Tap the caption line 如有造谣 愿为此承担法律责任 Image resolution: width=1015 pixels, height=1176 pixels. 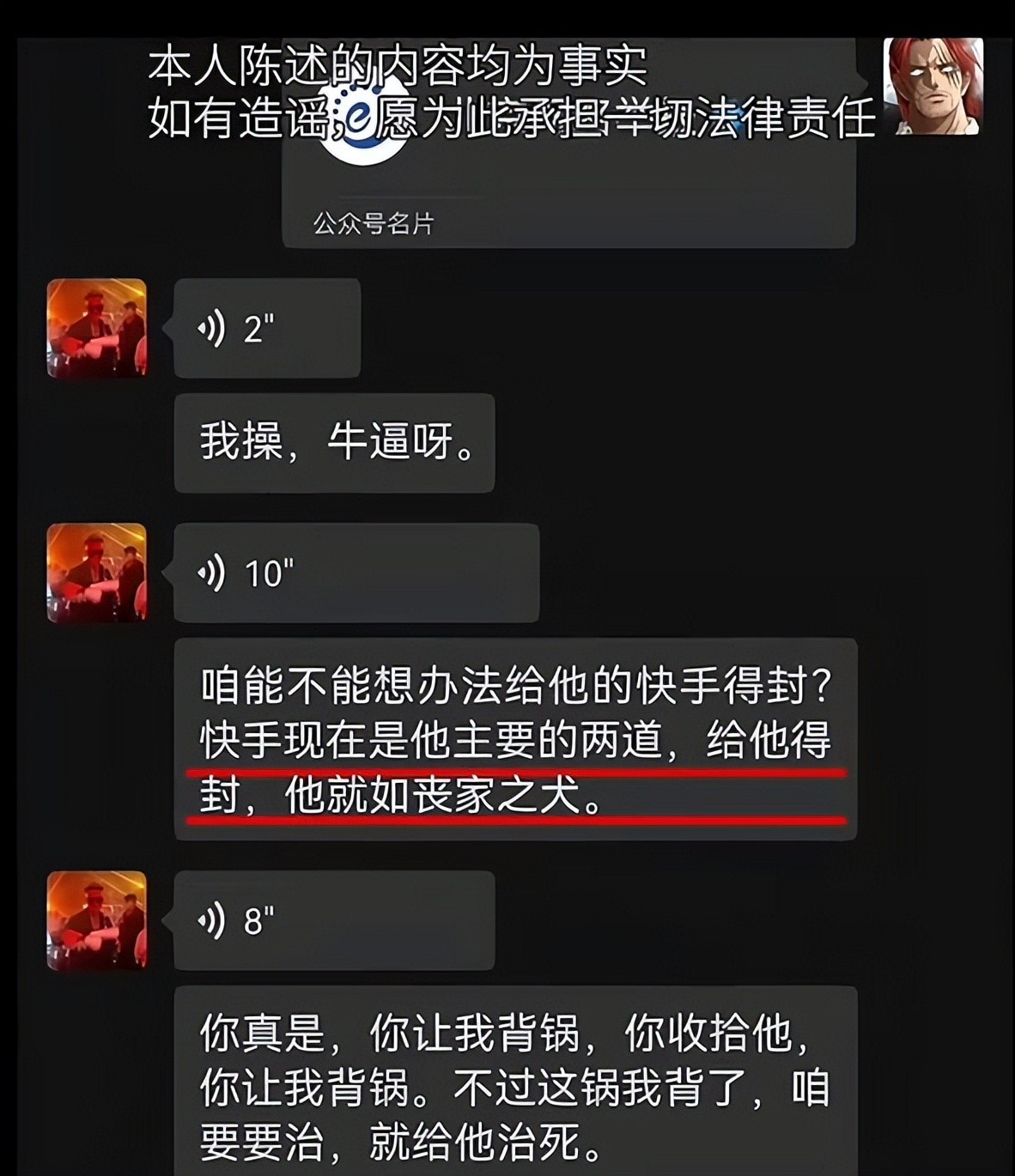coord(512,118)
